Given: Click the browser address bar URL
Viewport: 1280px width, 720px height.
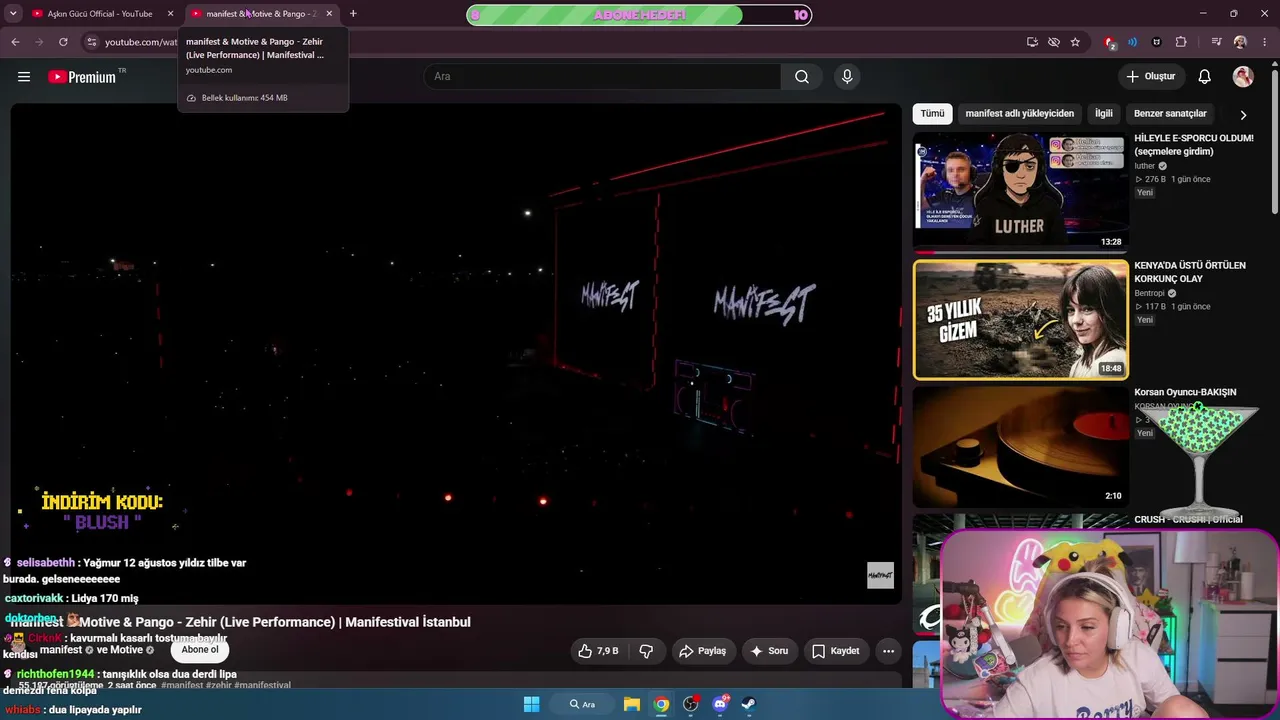Looking at the screenshot, I should [141, 42].
